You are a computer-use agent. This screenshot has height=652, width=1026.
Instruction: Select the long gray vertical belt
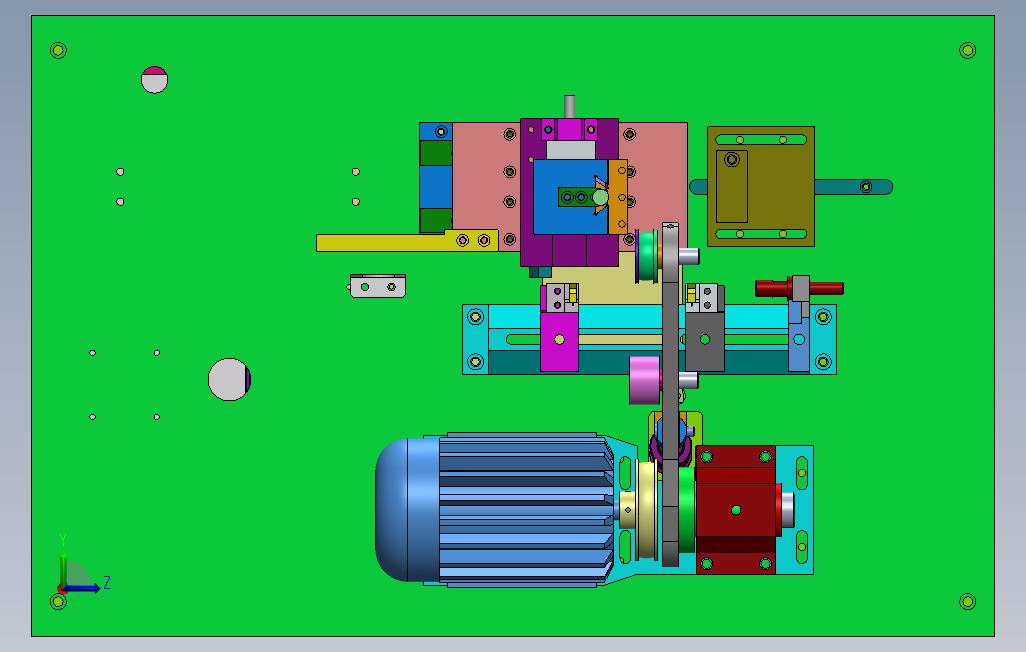(670, 394)
